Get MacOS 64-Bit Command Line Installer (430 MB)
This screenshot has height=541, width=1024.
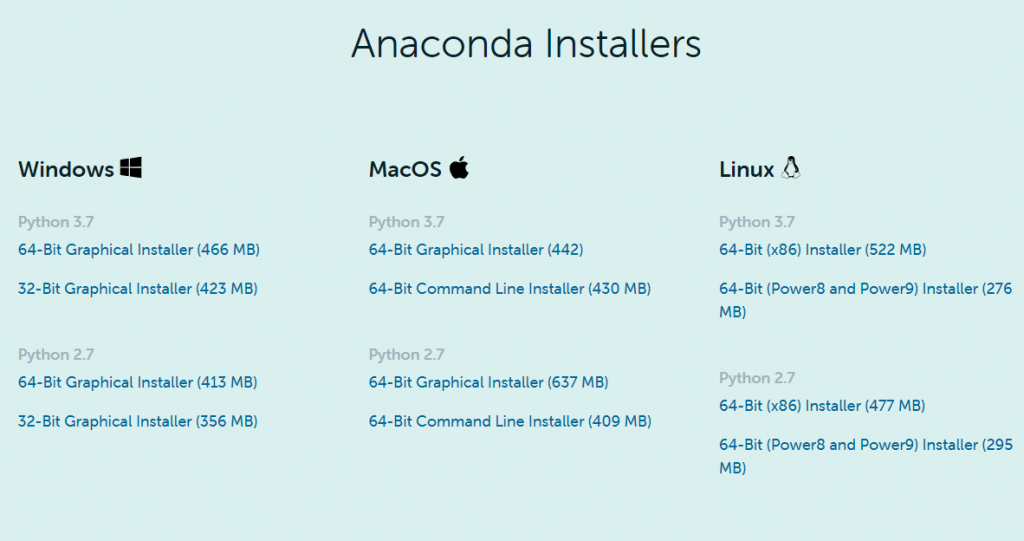point(510,289)
